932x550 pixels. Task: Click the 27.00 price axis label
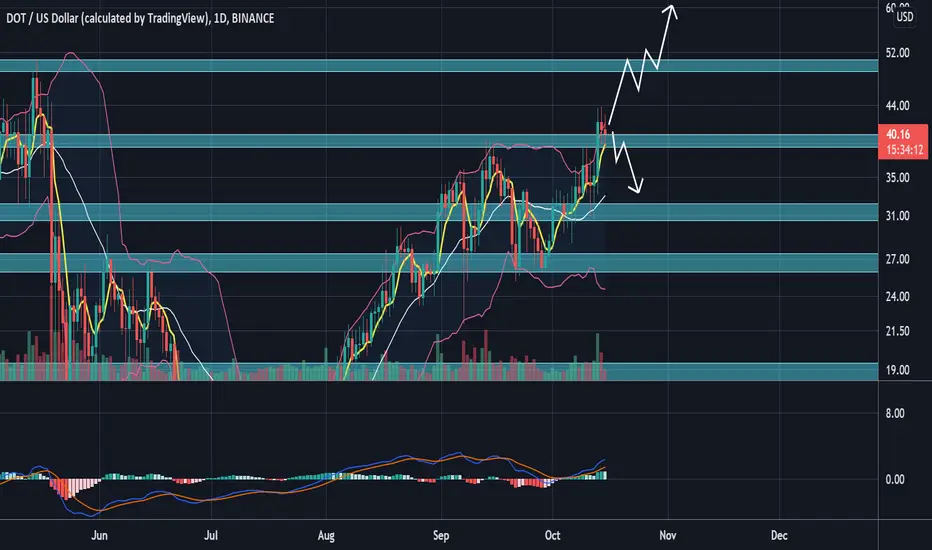click(x=898, y=259)
